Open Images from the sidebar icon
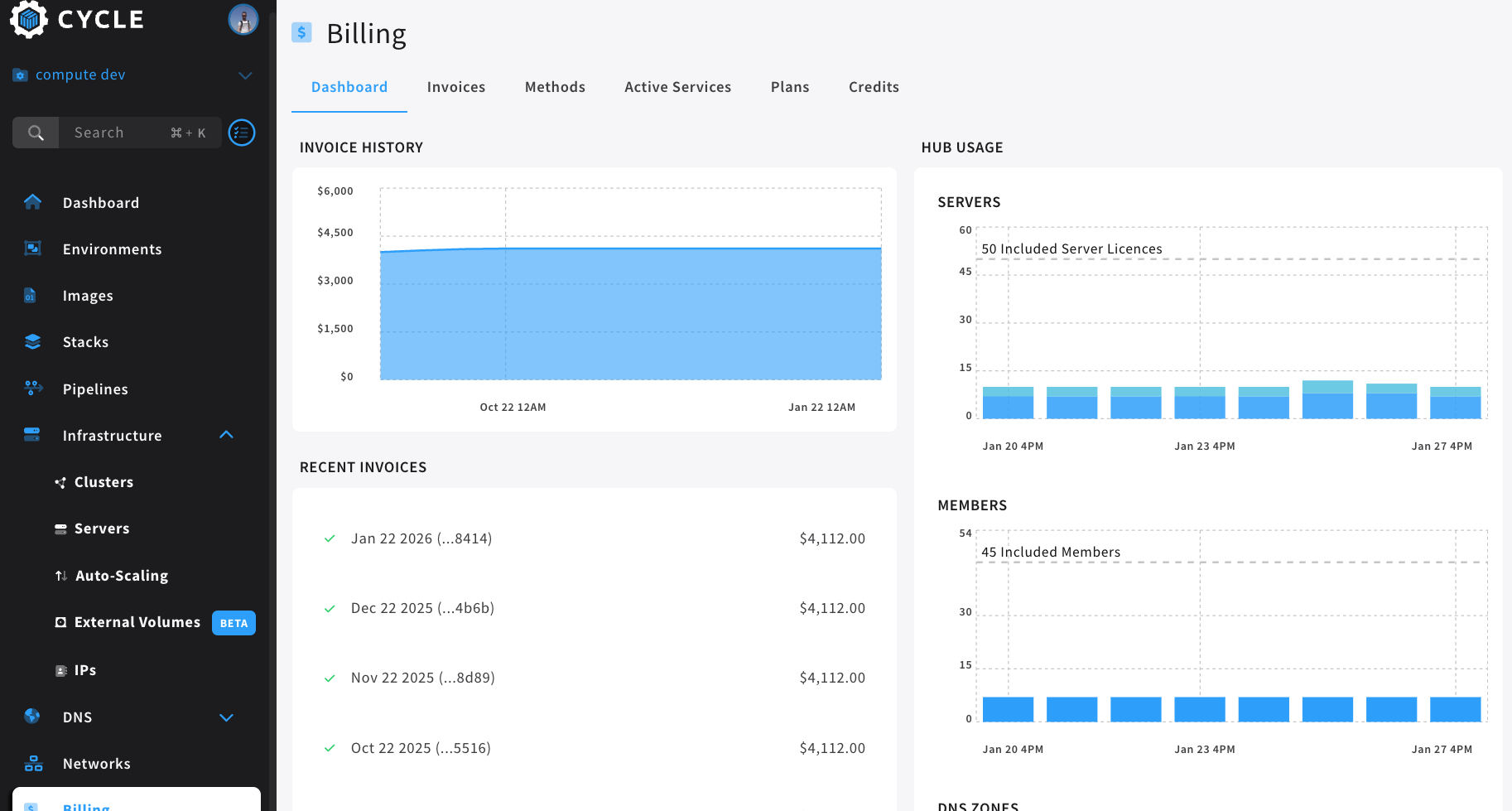1512x811 pixels. [32, 295]
